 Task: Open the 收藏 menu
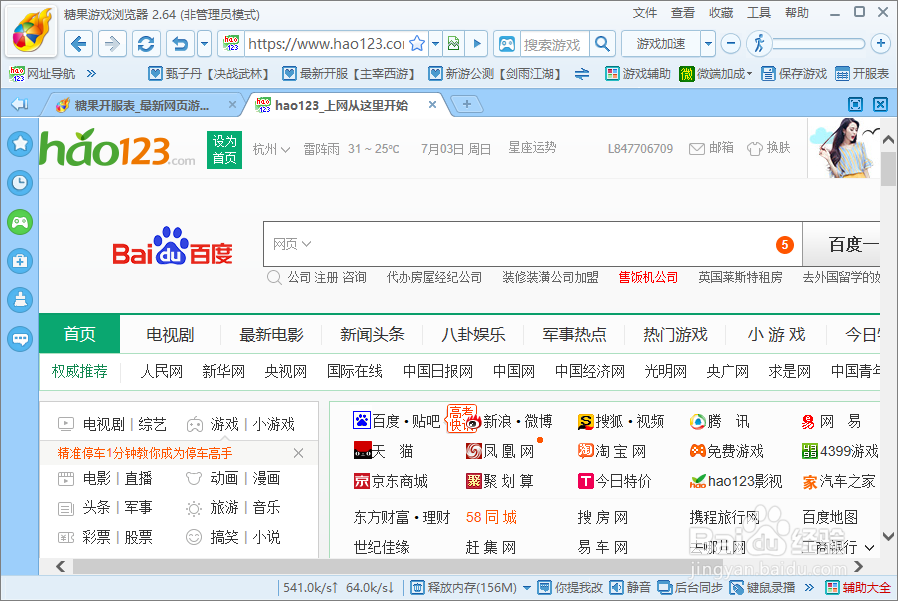point(720,13)
